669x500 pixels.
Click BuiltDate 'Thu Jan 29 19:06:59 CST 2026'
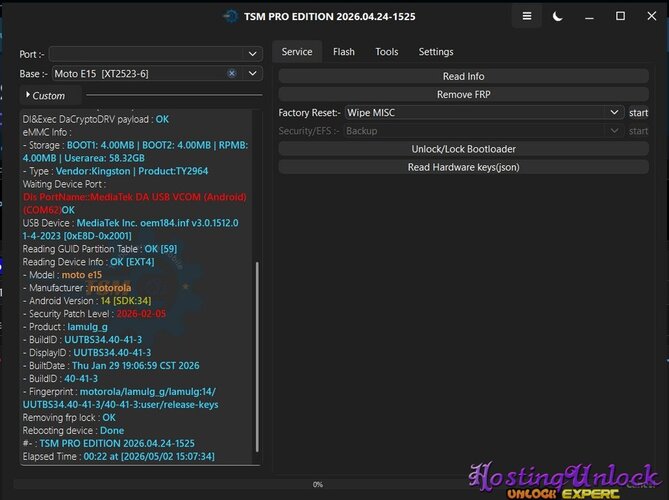point(136,366)
